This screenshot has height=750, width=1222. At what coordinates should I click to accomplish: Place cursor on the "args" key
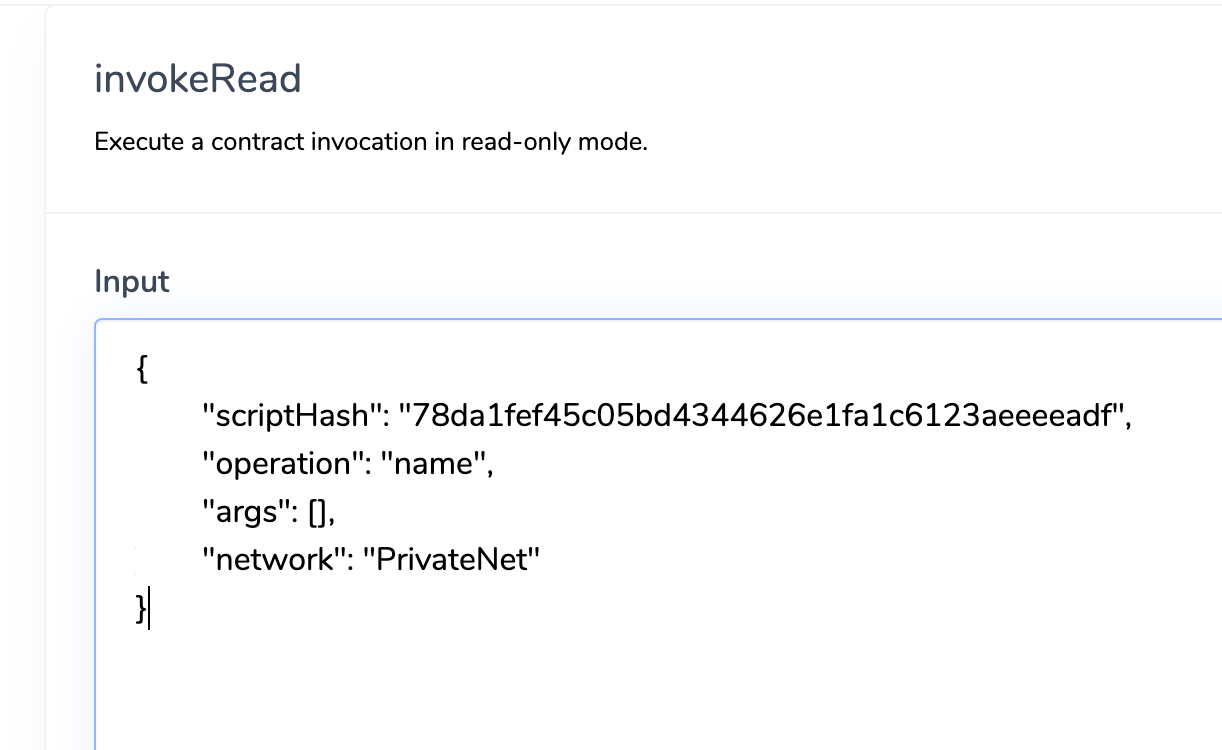coord(243,512)
